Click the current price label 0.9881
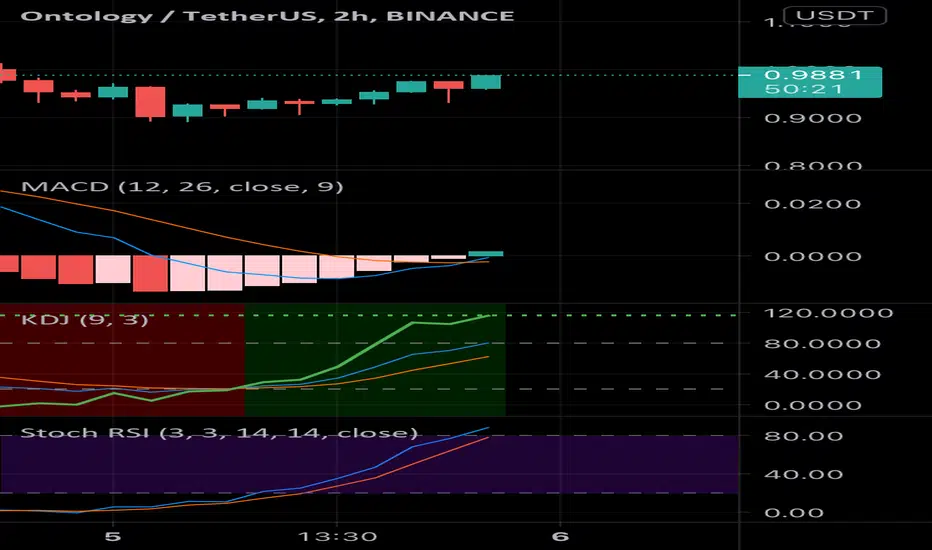 pyautogui.click(x=813, y=75)
